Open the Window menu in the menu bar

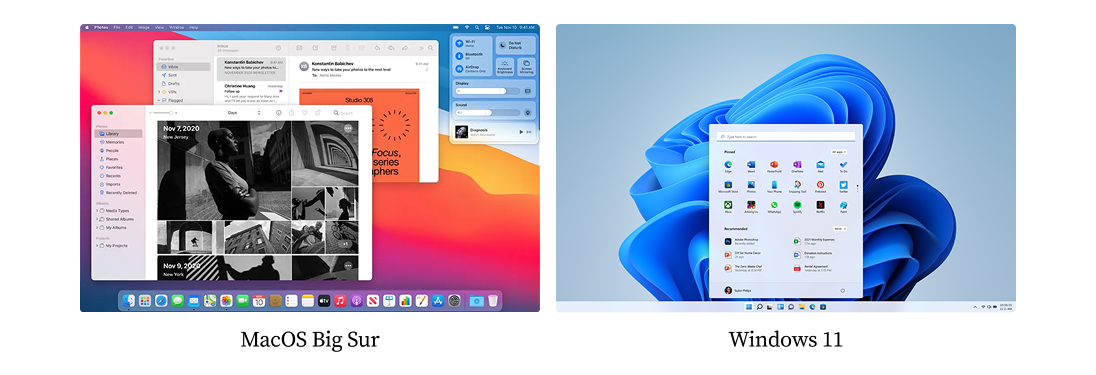[177, 27]
